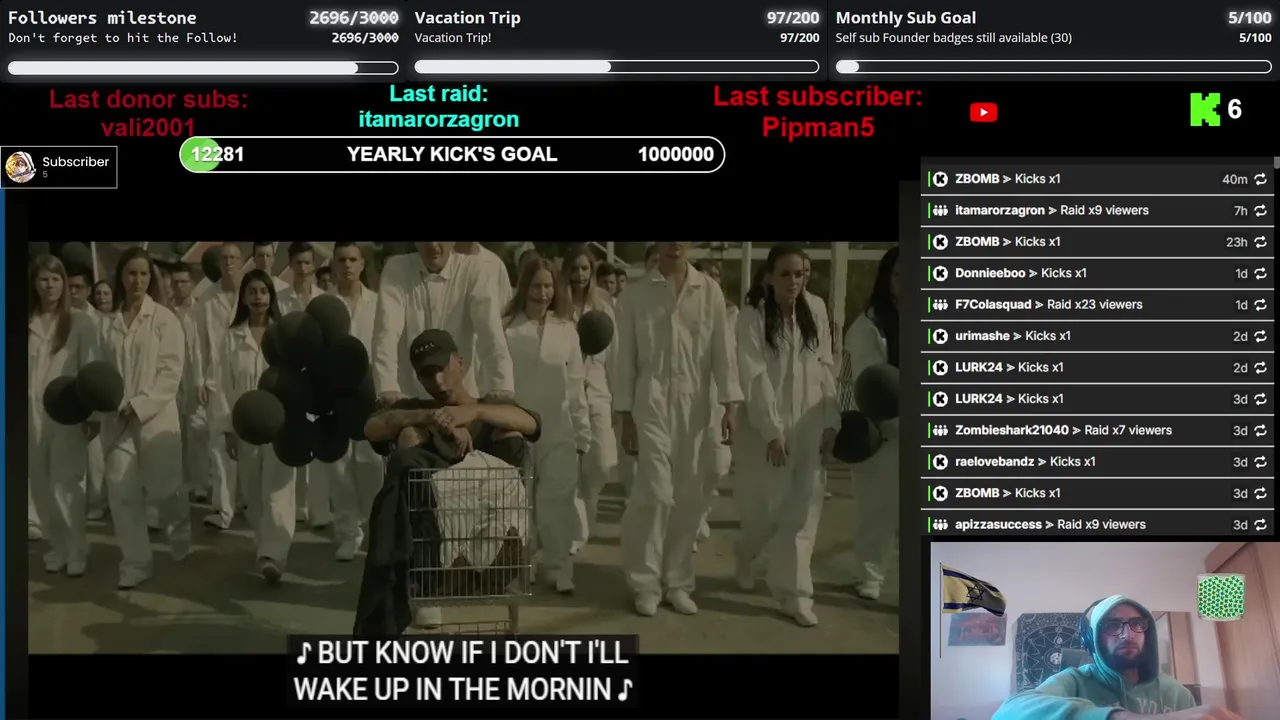Image resolution: width=1280 pixels, height=720 pixels.
Task: Click the Yearly Kick's Goal bar
Action: [x=452, y=154]
